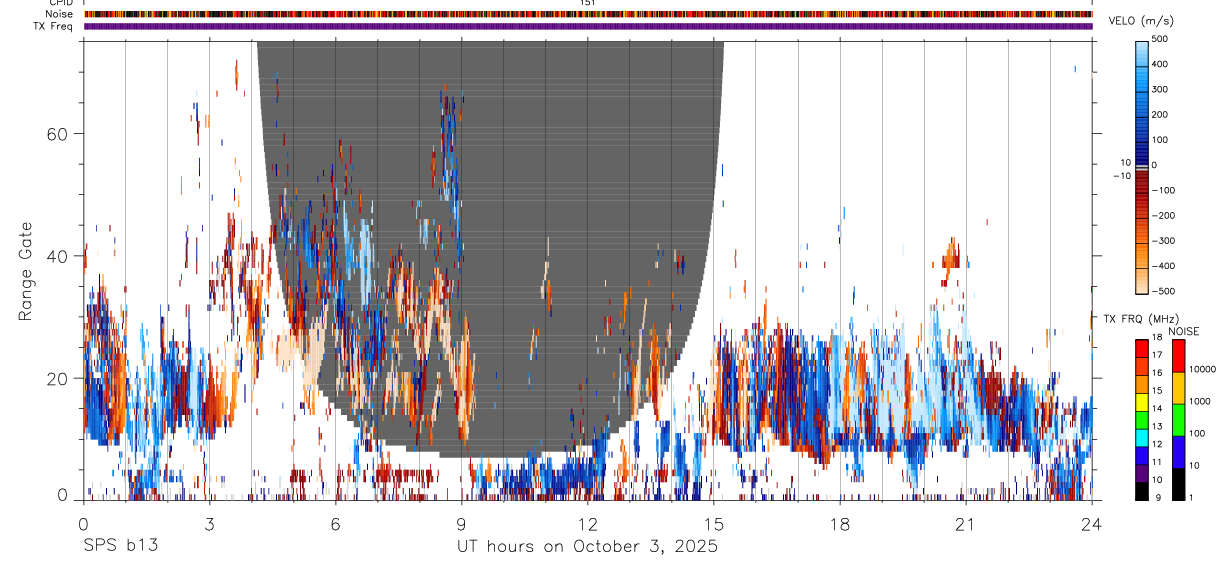The image size is (1228, 567).
Task: Click the x-axis tick label '3'
Action: (209, 524)
